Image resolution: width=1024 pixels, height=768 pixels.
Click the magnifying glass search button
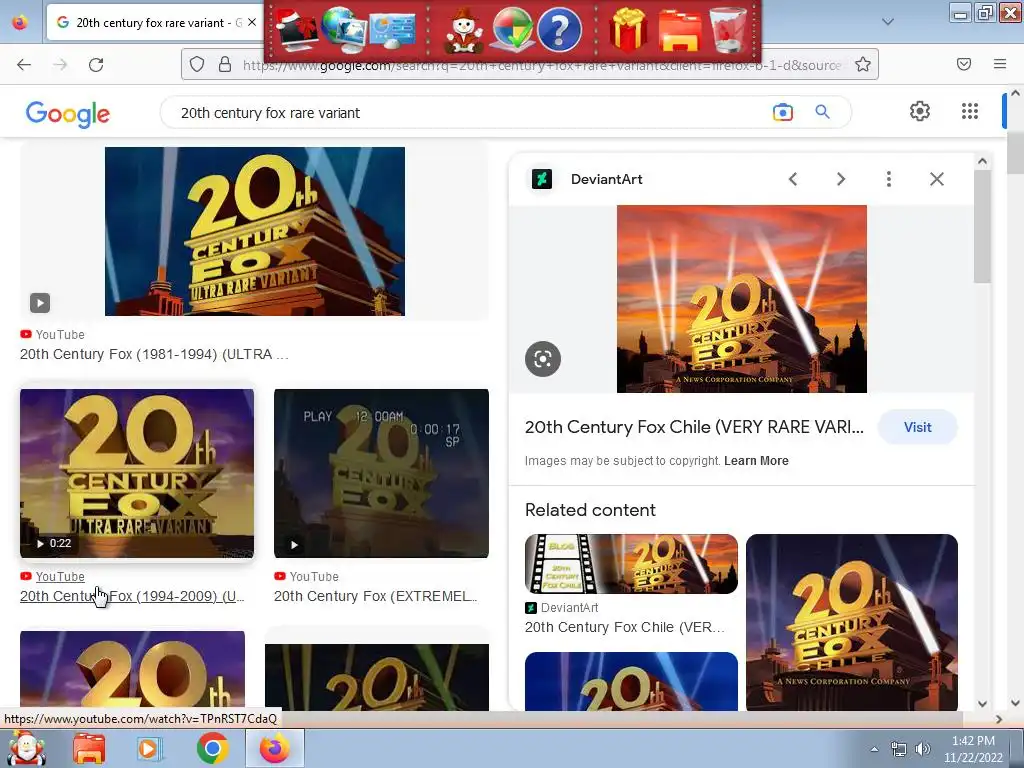(x=822, y=112)
